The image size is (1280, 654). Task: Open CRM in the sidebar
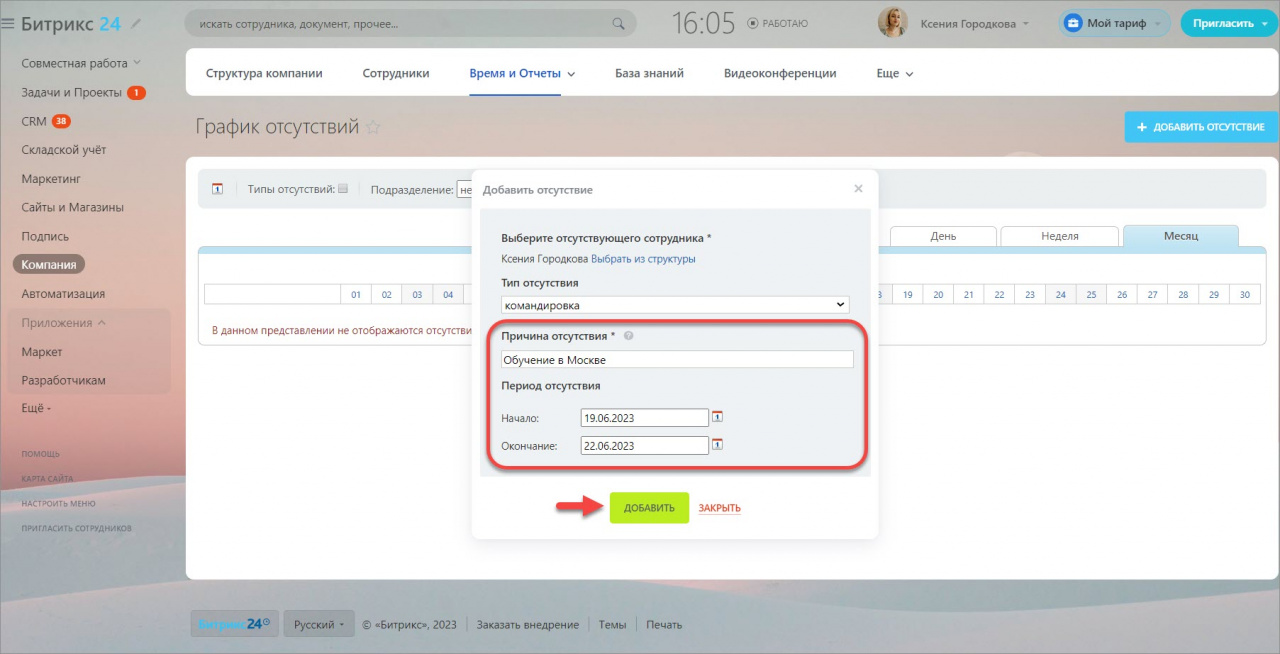(x=34, y=121)
